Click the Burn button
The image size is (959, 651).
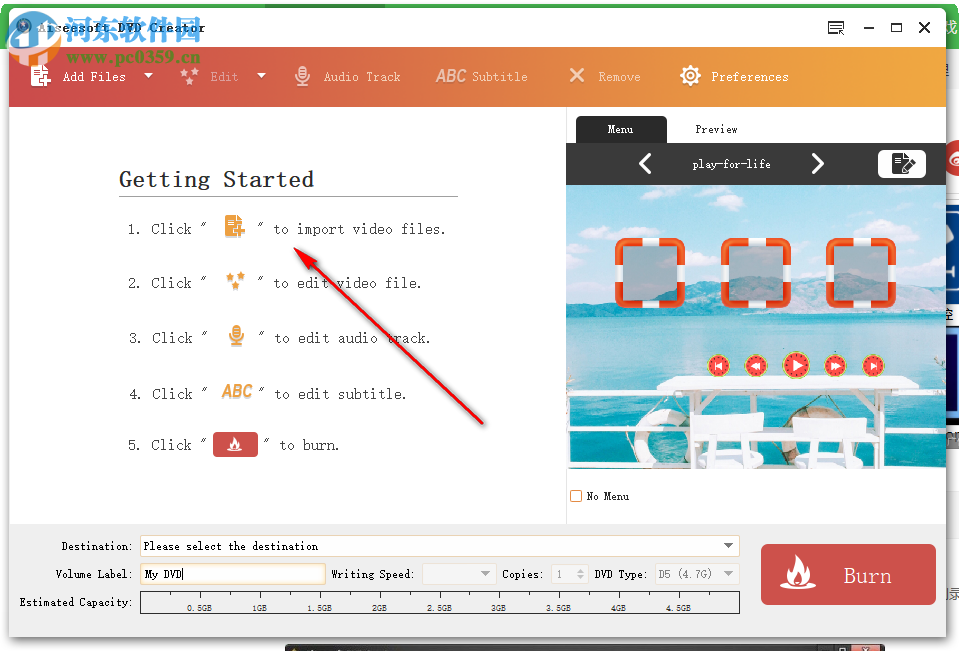point(847,575)
